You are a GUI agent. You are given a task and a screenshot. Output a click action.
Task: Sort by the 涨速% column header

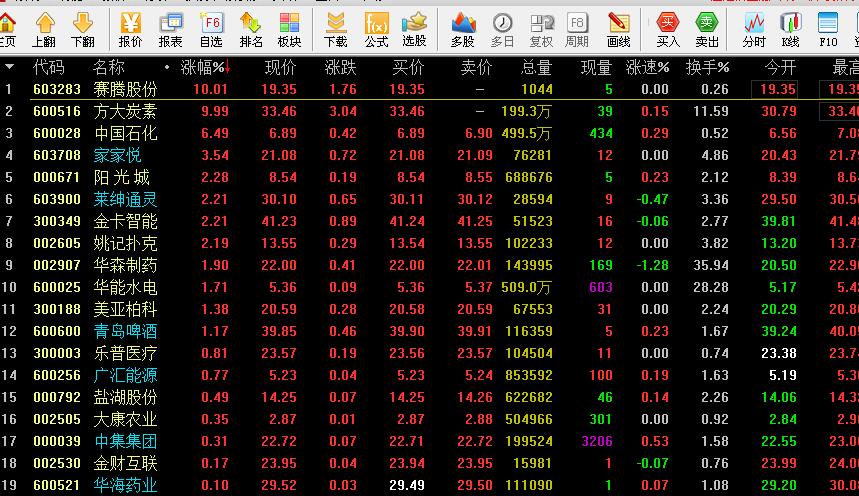pyautogui.click(x=648, y=67)
